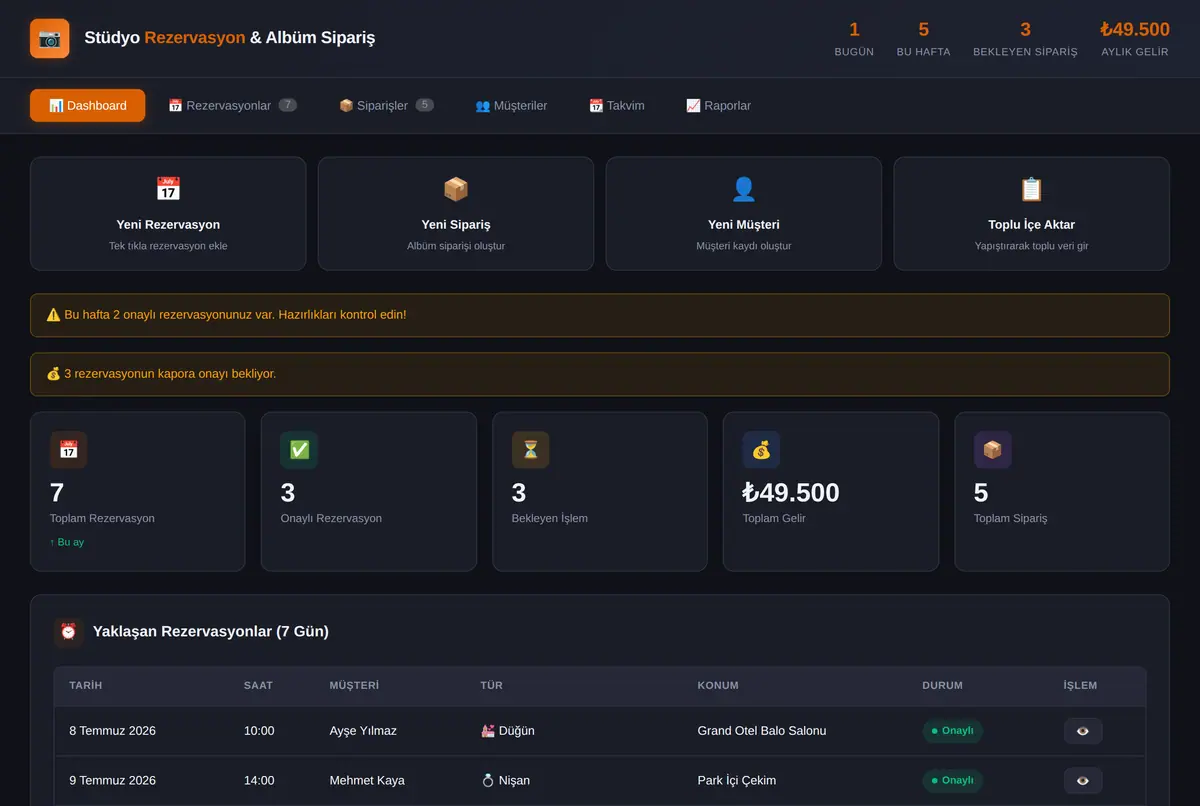Click the calendar icon in Yeni Rezervasyon card
This screenshot has width=1200, height=806.
[168, 189]
